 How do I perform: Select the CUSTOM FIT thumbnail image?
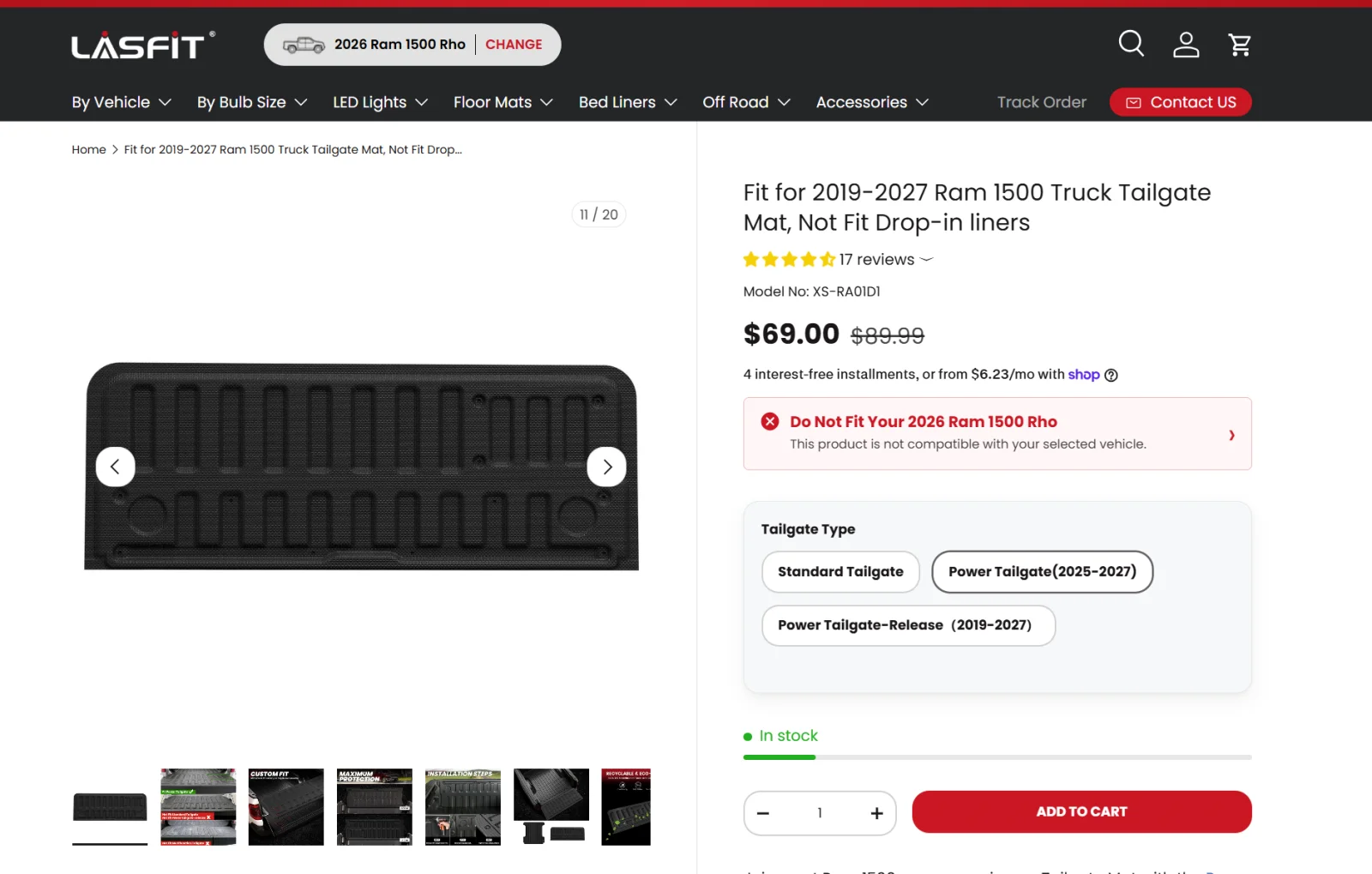286,807
